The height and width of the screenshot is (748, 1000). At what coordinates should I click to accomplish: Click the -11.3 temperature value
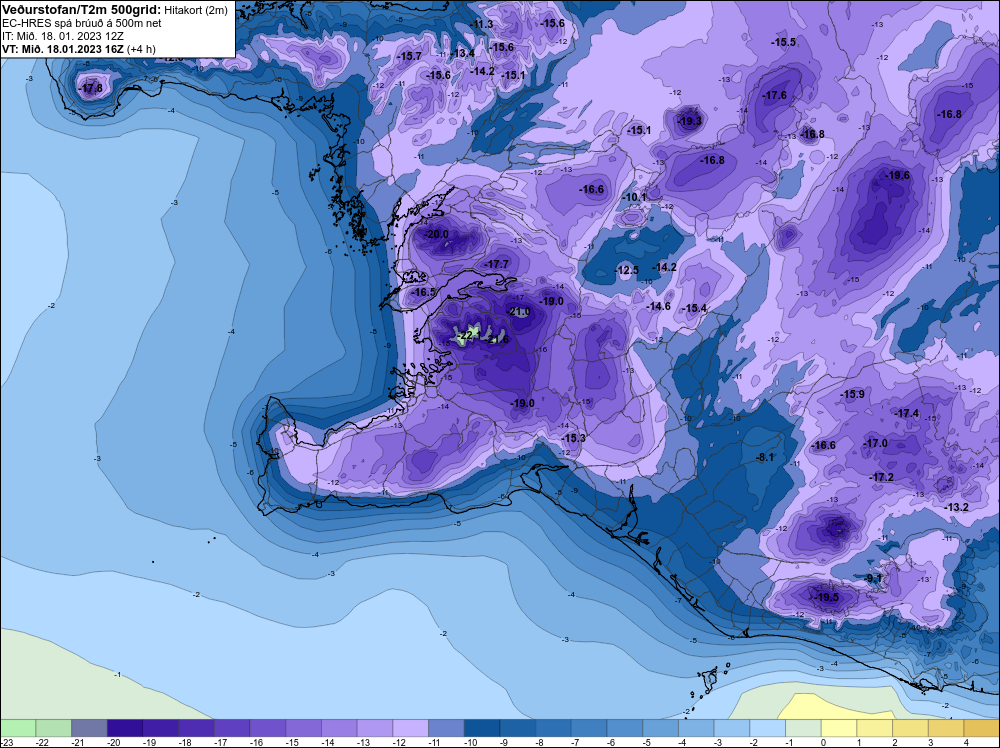point(481,24)
